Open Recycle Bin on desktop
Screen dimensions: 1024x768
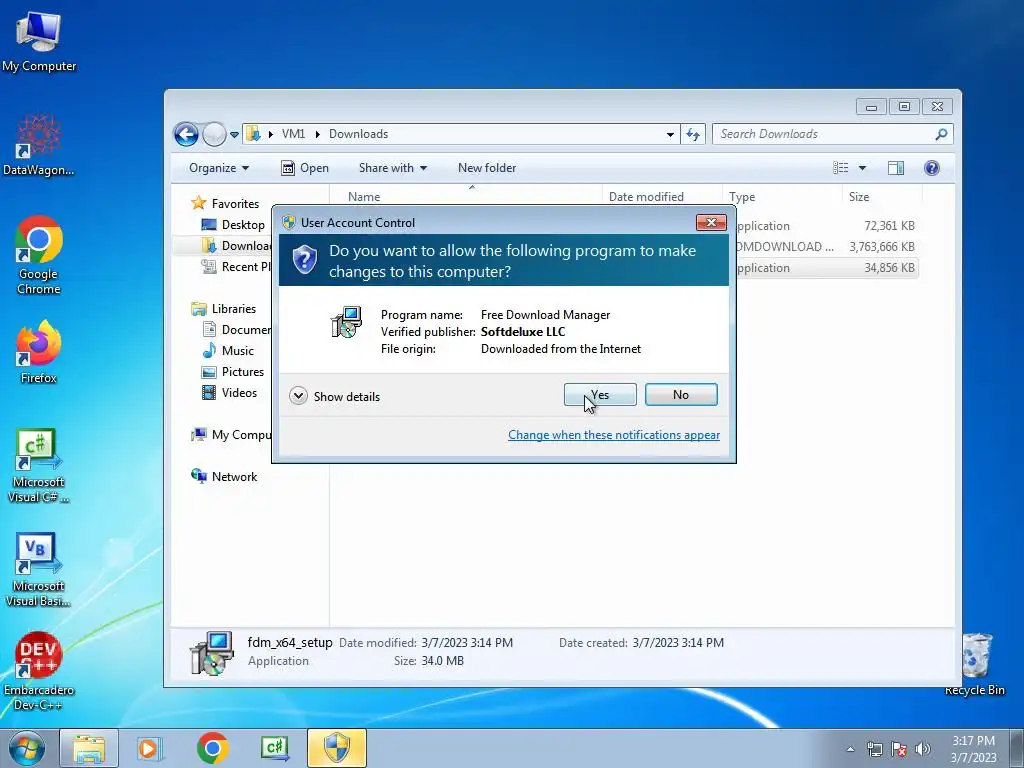(x=975, y=665)
